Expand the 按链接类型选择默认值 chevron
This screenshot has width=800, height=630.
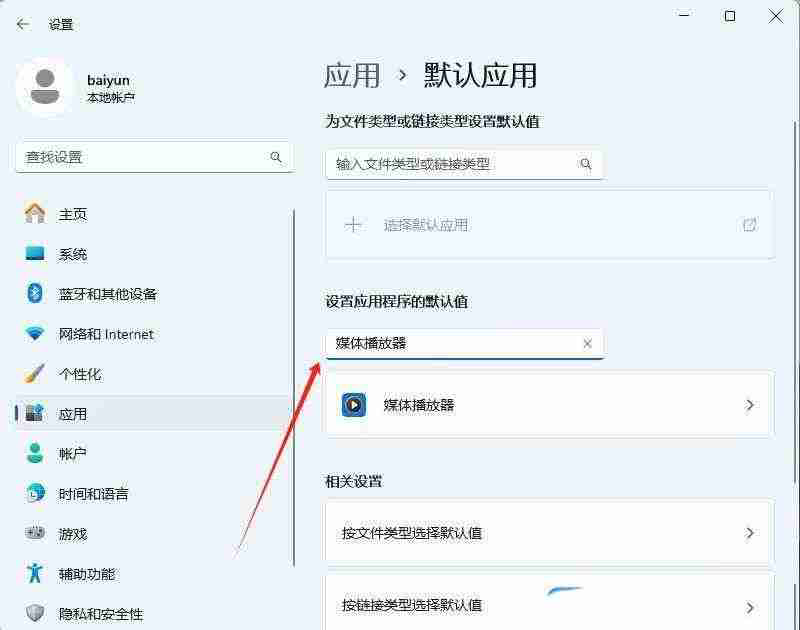coord(749,607)
